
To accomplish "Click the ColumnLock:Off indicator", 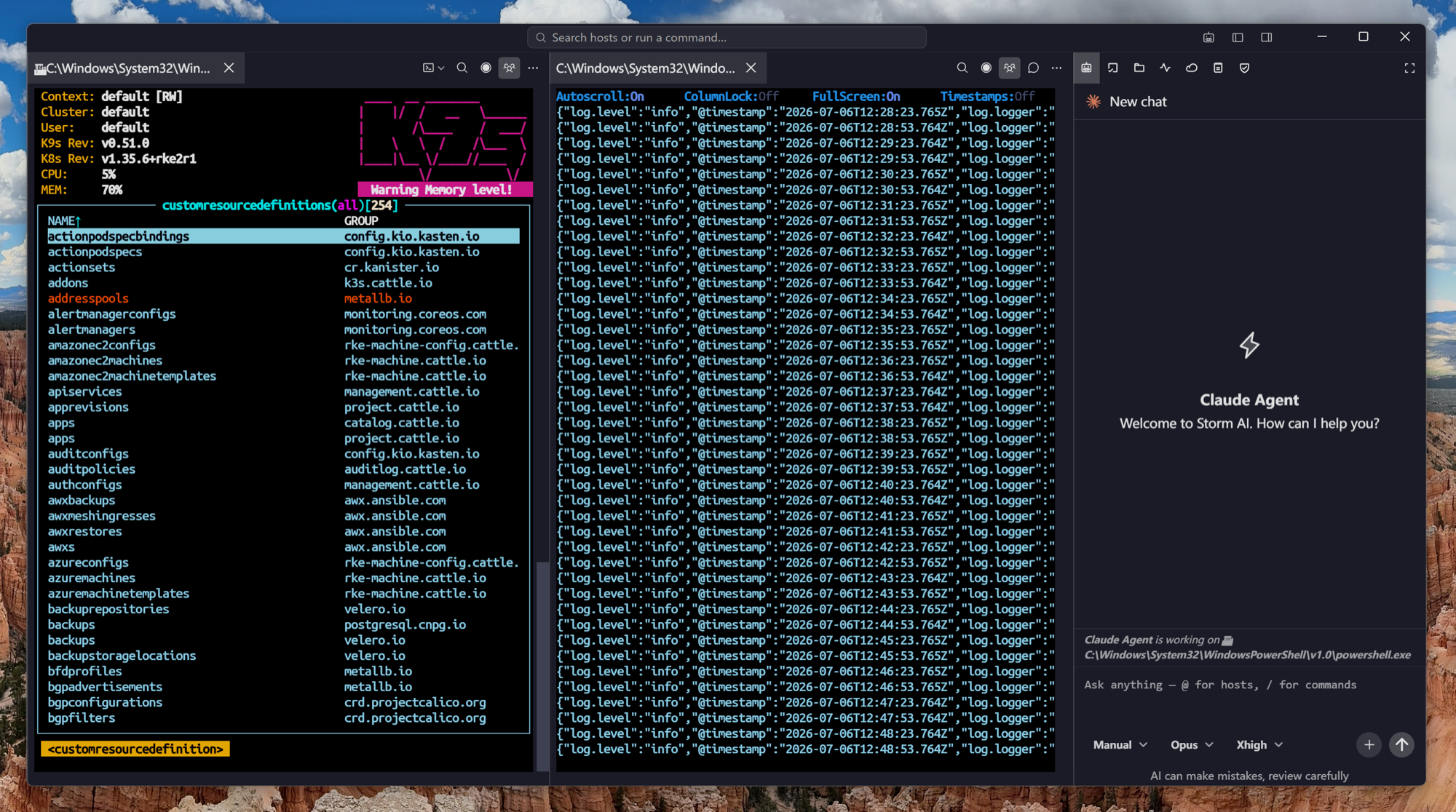I will coord(731,96).
